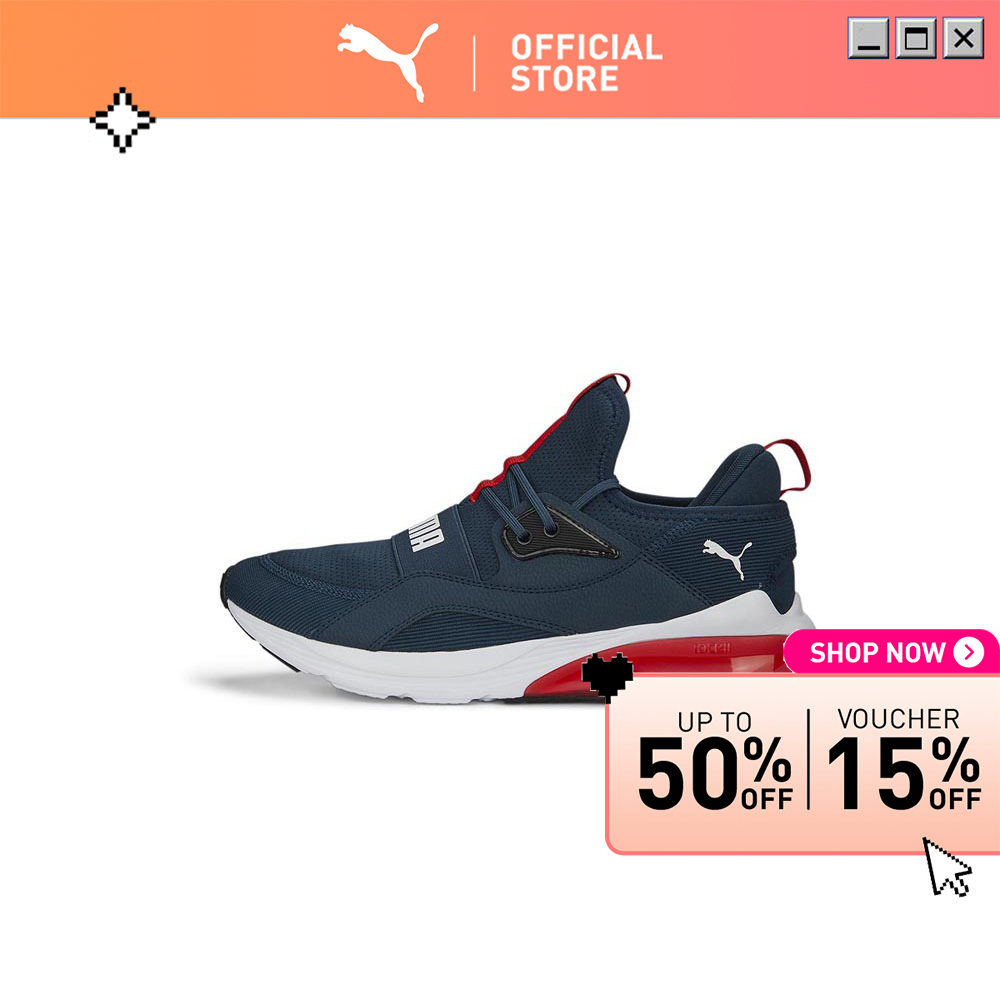The width and height of the screenshot is (1000, 1000).
Task: Select the UP TO 50% OFF offer
Action: (x=715, y=760)
